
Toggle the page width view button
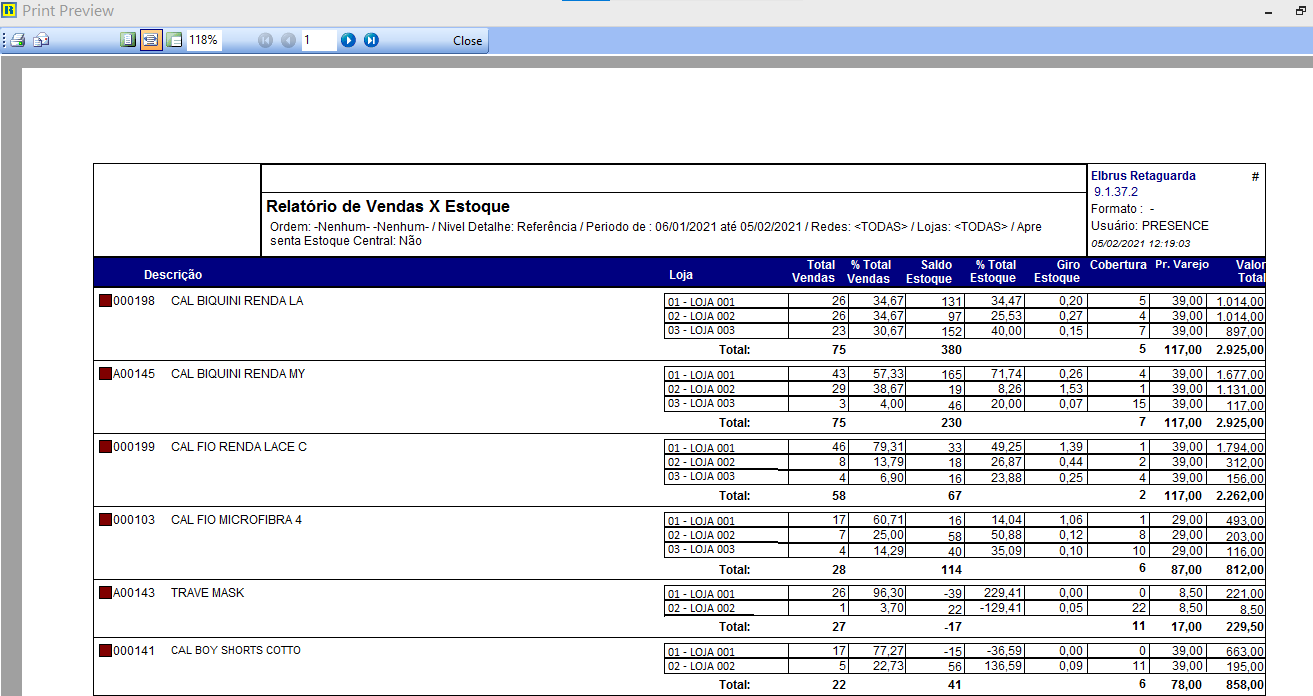pos(151,41)
